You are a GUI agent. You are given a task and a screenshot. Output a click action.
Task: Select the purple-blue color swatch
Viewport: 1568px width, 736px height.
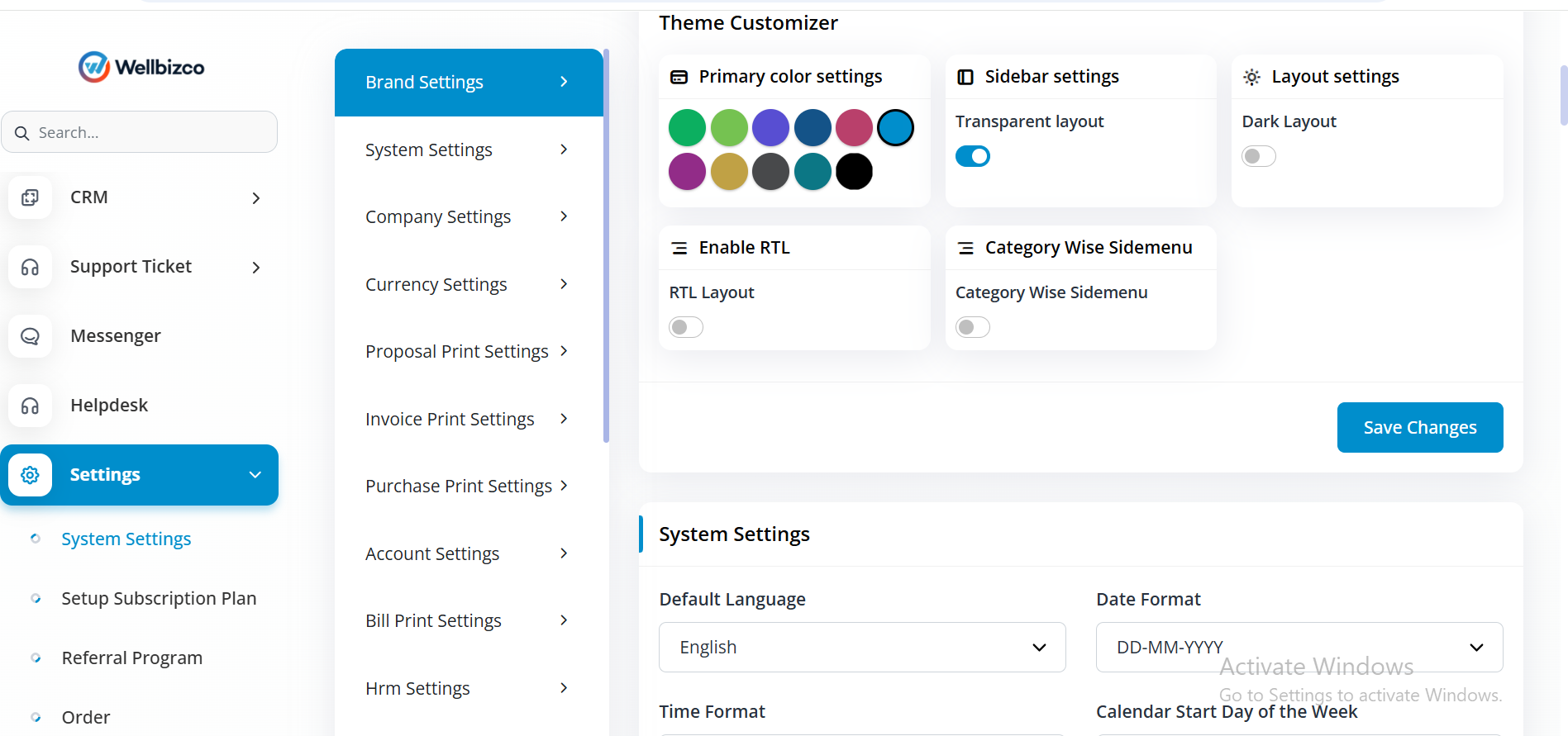(770, 128)
